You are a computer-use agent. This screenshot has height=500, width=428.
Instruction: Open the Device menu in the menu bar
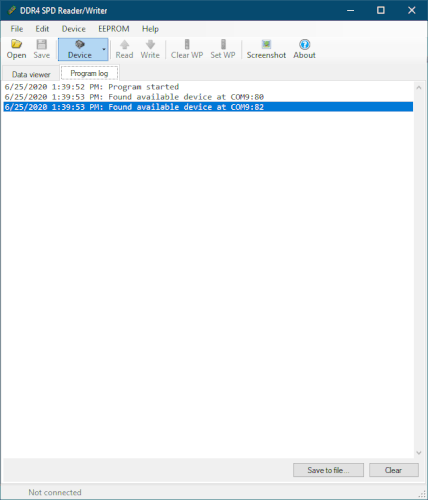pyautogui.click(x=74, y=29)
